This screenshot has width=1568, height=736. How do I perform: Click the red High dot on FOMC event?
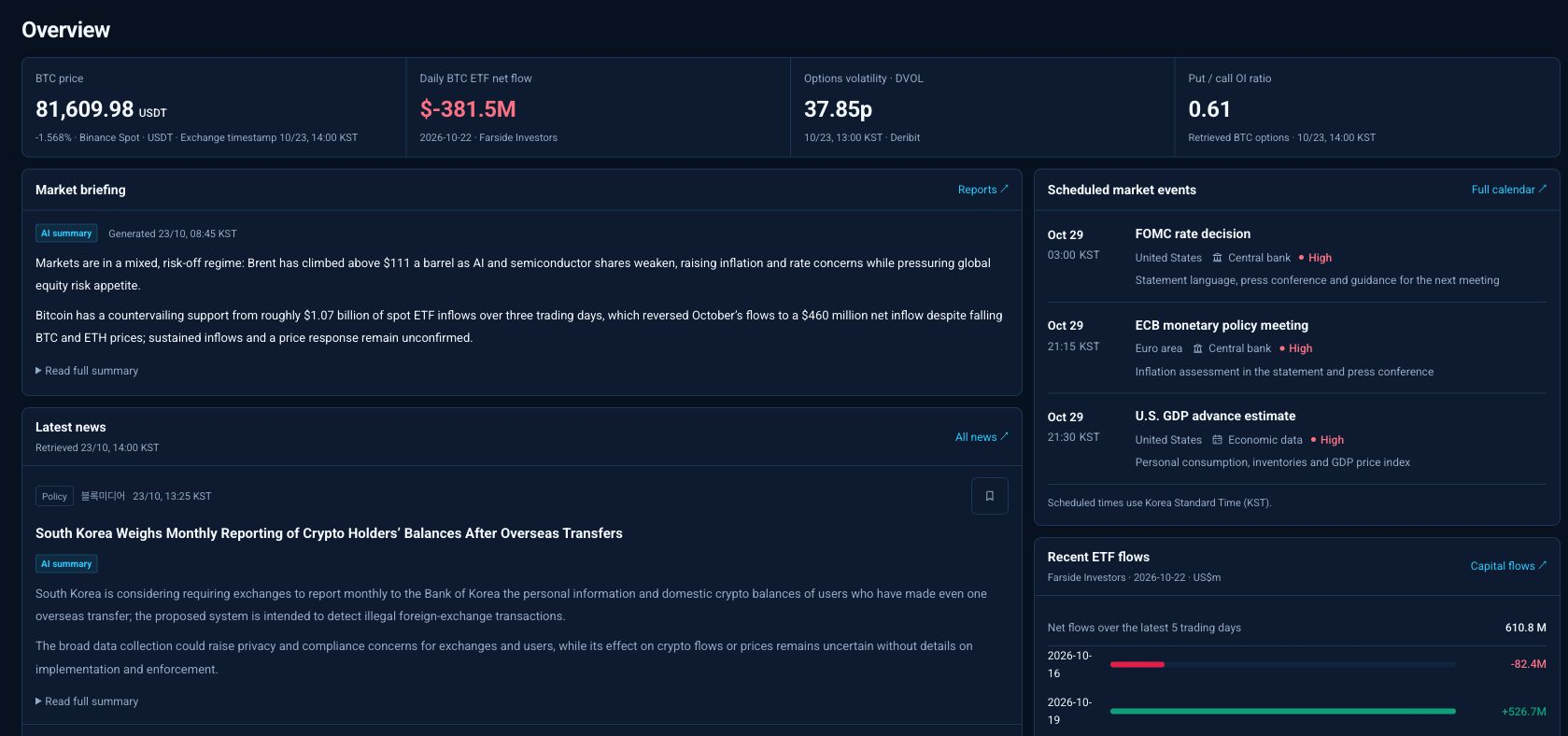coord(1301,258)
